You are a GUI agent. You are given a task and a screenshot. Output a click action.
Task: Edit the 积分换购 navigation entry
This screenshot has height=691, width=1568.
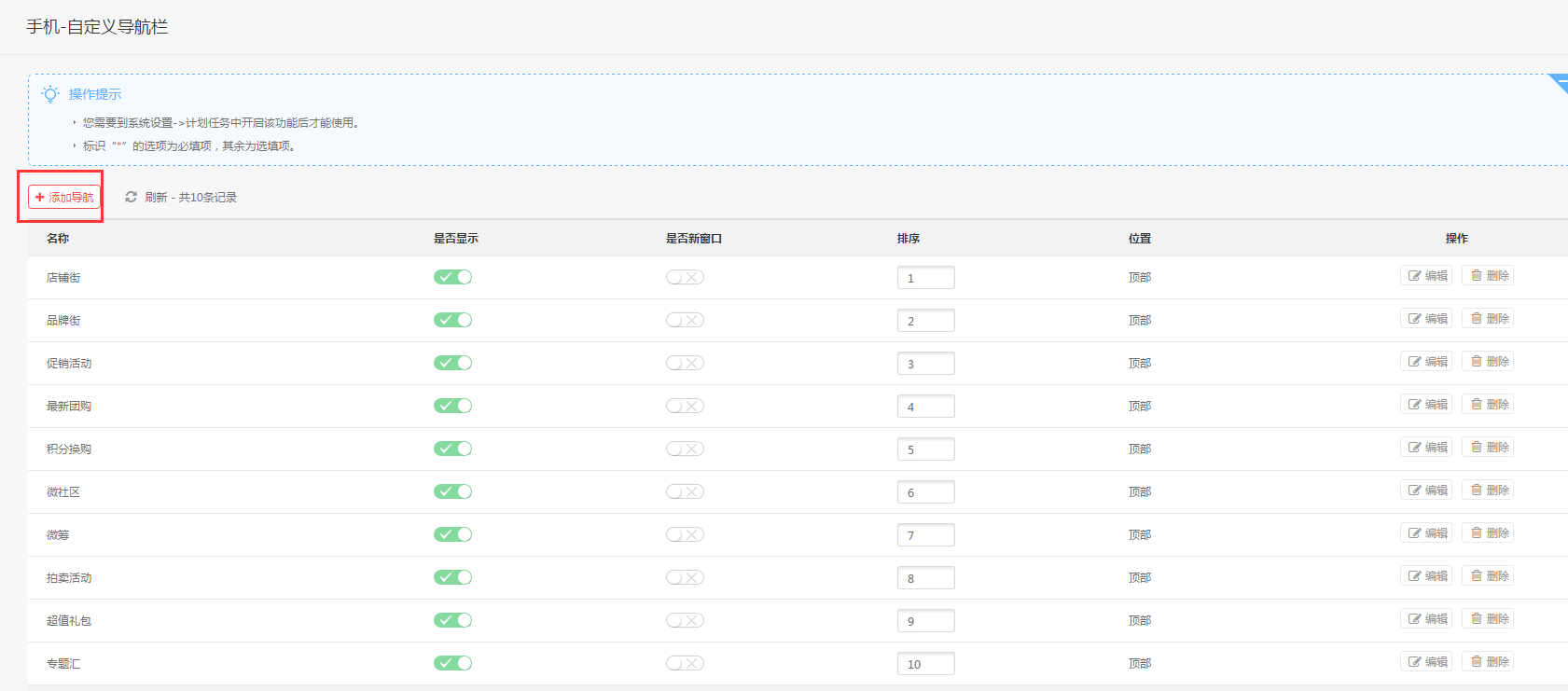point(1426,448)
